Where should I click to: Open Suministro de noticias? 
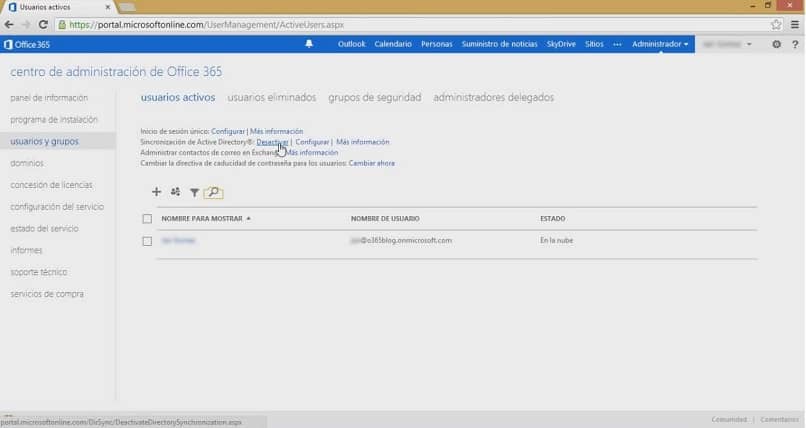[499, 44]
